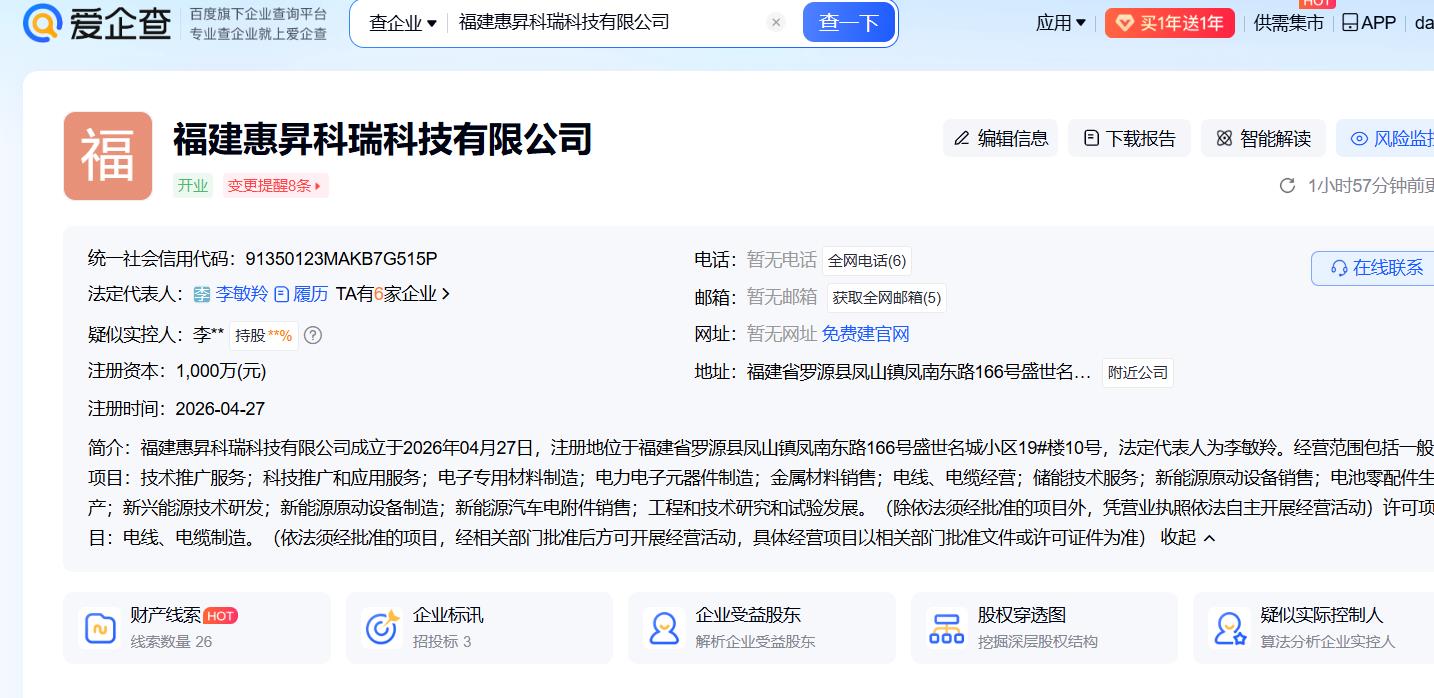Open the 财产线索 card
Viewport: 1434px width, 698px height.
click(x=197, y=627)
